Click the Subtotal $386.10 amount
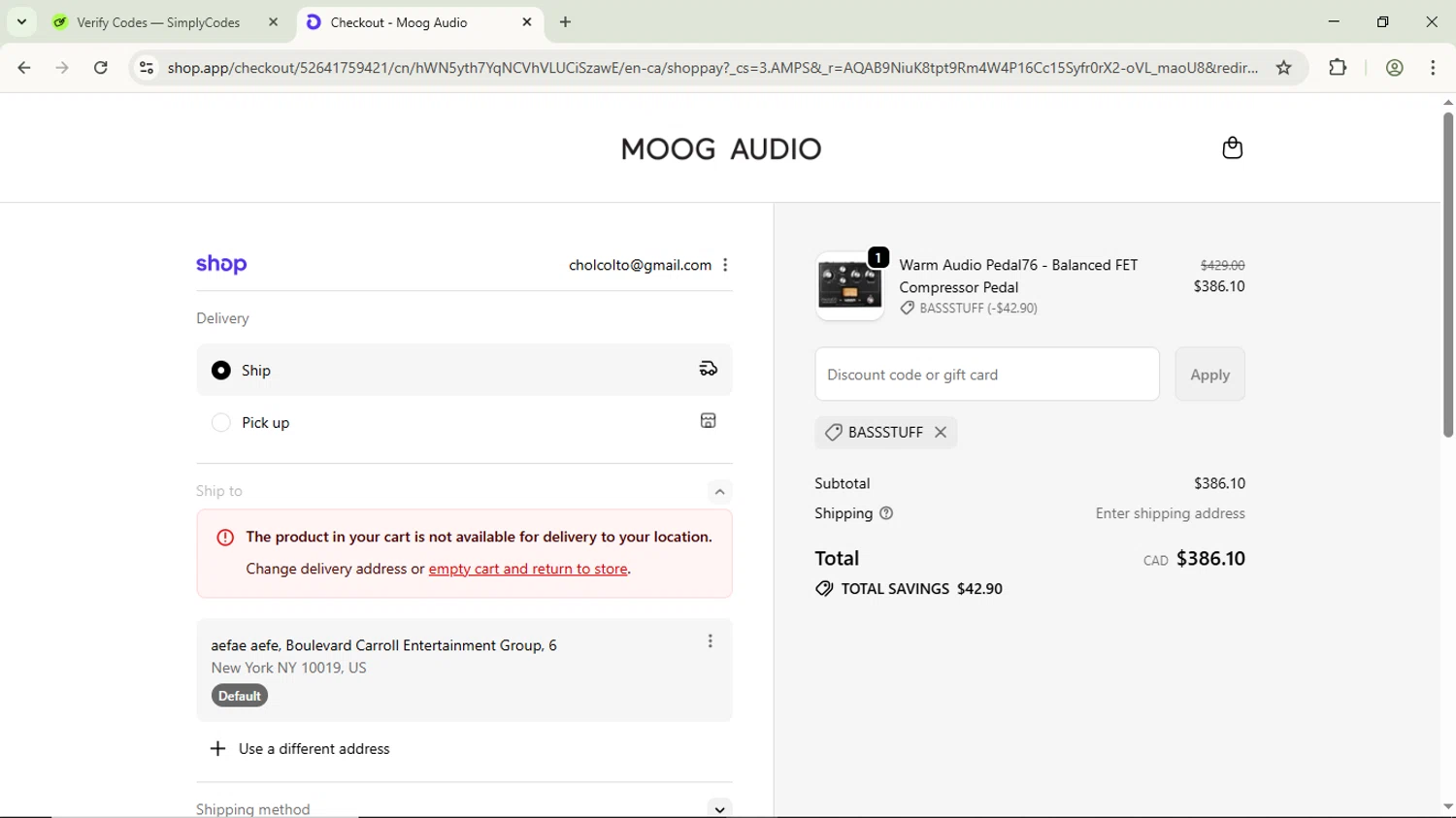Viewport: 1456px width, 818px height. pos(1219,483)
